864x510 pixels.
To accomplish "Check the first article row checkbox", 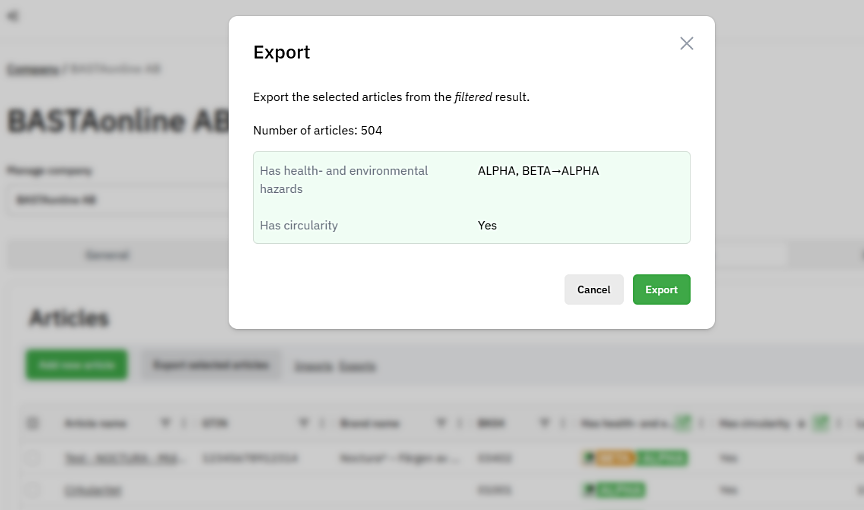I will click(32, 458).
